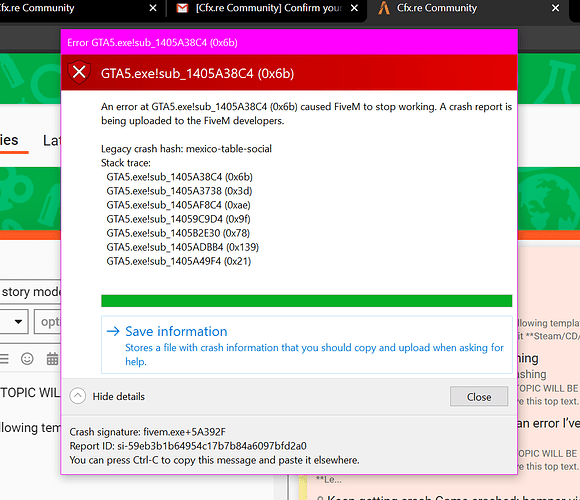Collapse details with the circular chevron icon
580x500 pixels.
(x=78, y=396)
